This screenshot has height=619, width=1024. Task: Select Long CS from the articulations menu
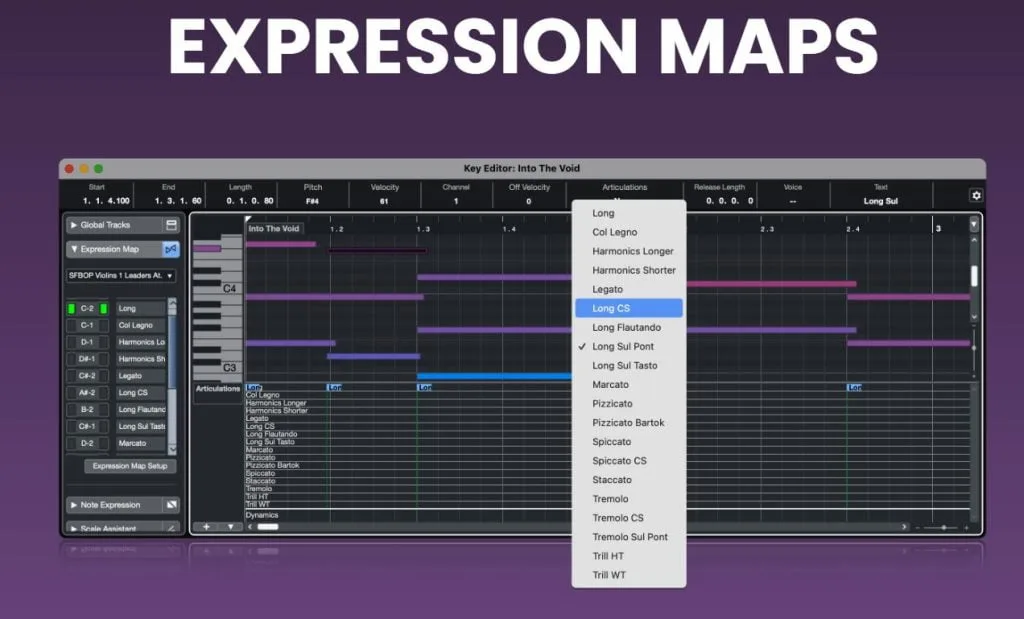click(x=628, y=308)
